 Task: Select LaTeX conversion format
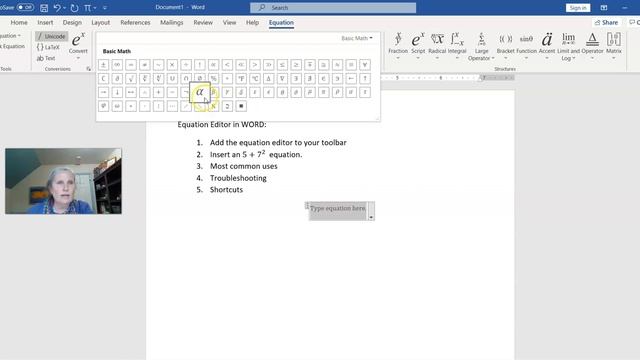[48, 47]
